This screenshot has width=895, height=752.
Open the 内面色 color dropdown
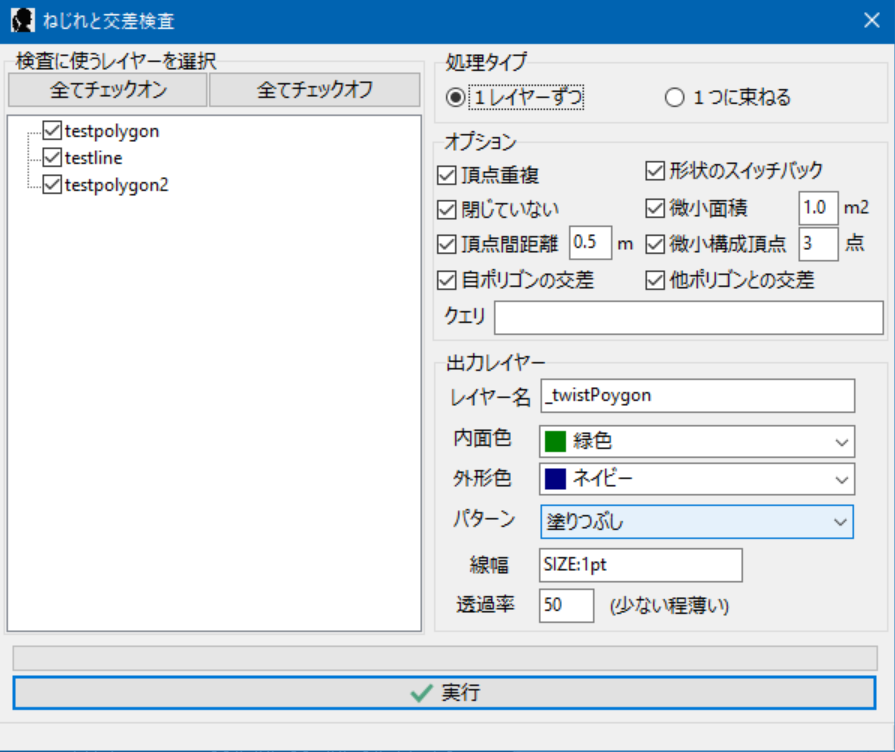point(697,440)
